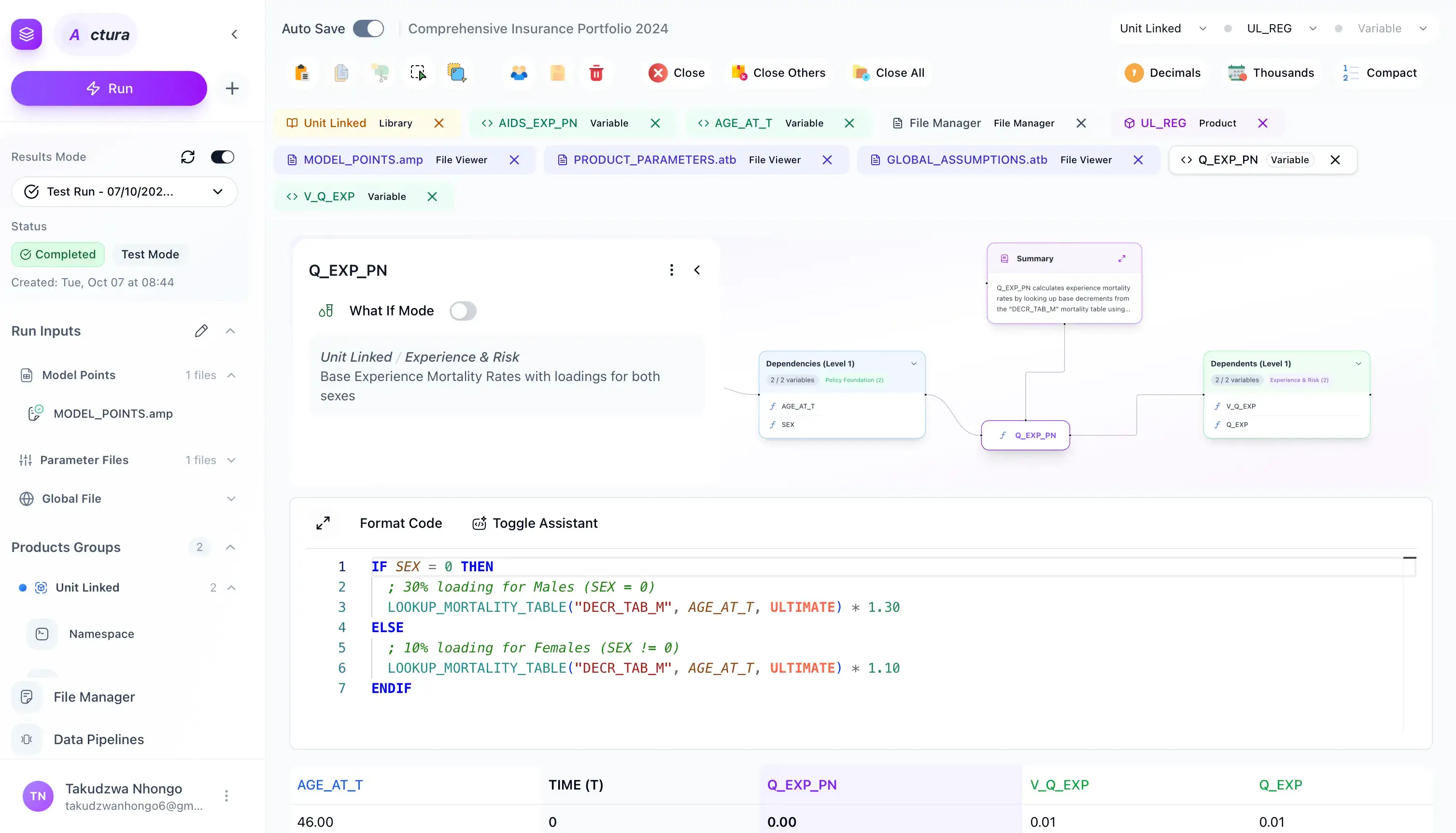This screenshot has height=833, width=1456.
Task: Click the dashed selection cursor icon
Action: click(418, 72)
